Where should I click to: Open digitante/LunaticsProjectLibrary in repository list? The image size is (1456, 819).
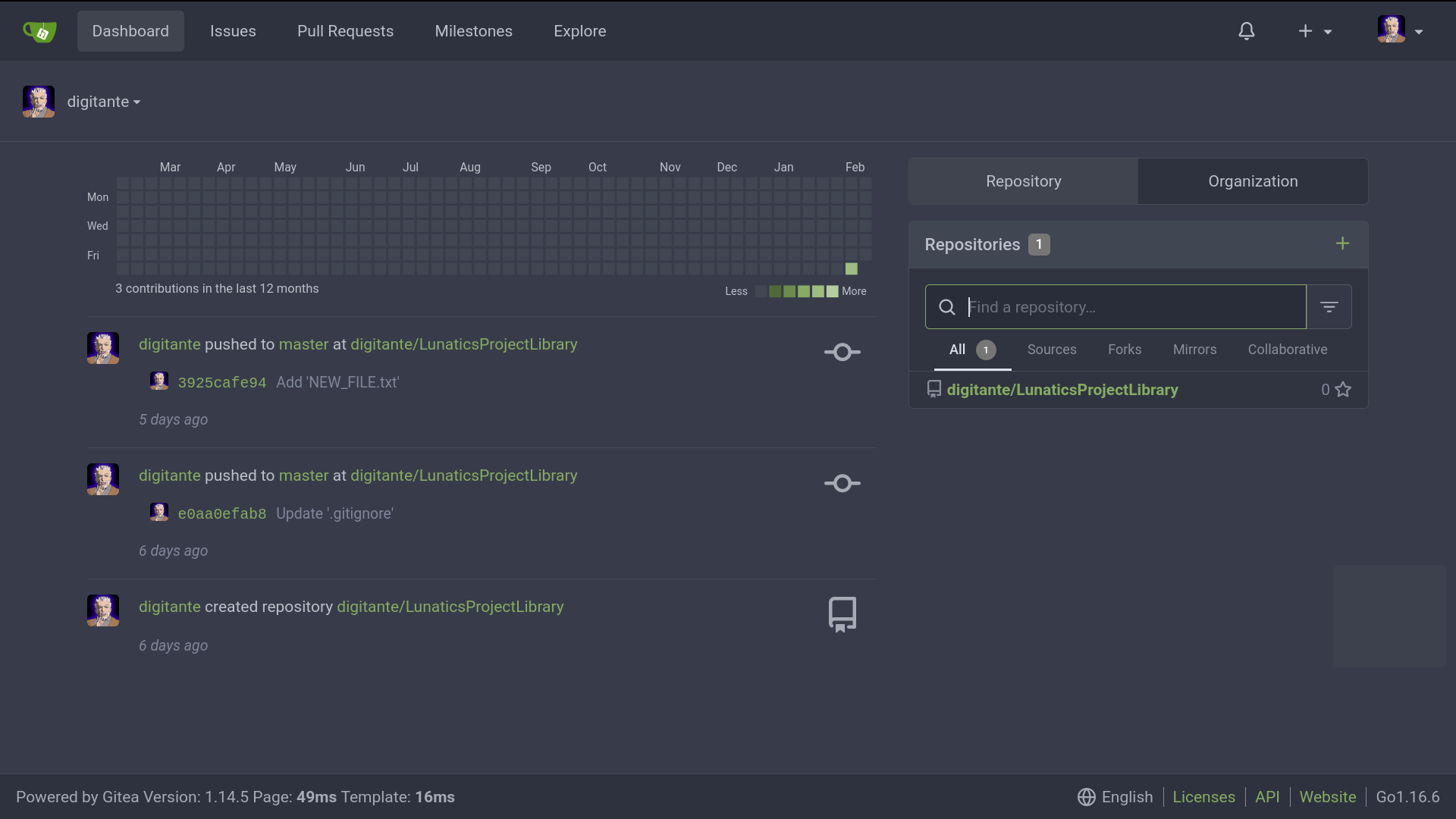(1062, 390)
